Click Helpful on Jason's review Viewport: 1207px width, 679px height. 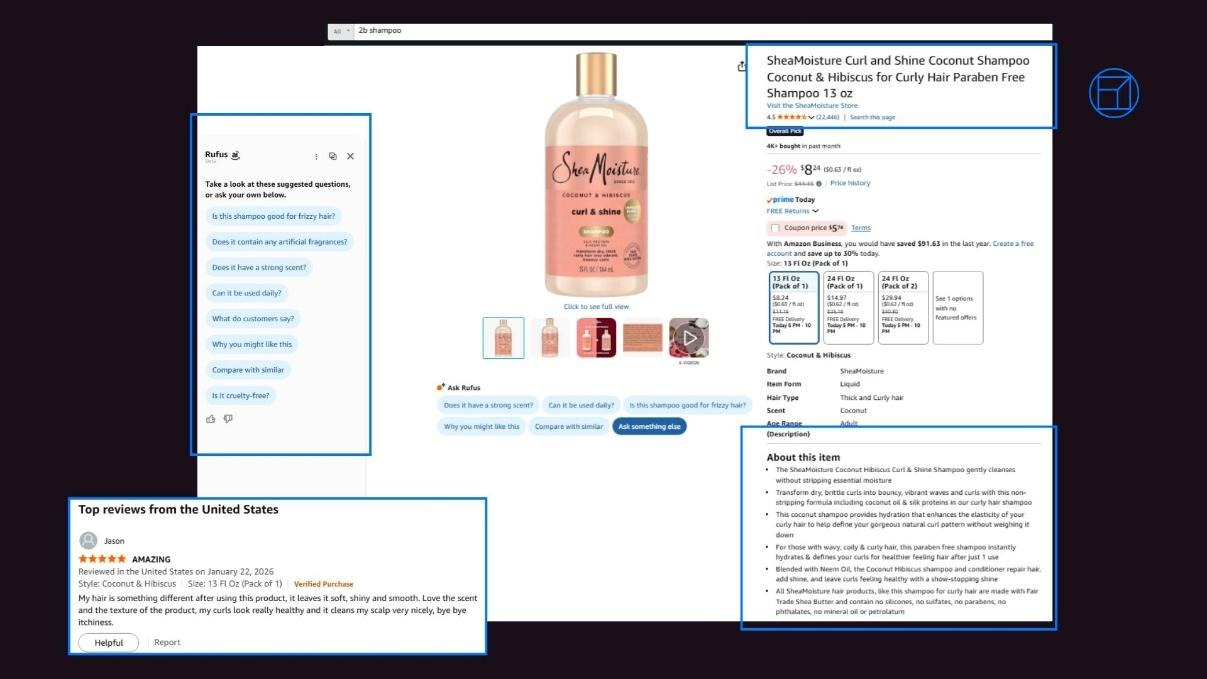pos(108,642)
